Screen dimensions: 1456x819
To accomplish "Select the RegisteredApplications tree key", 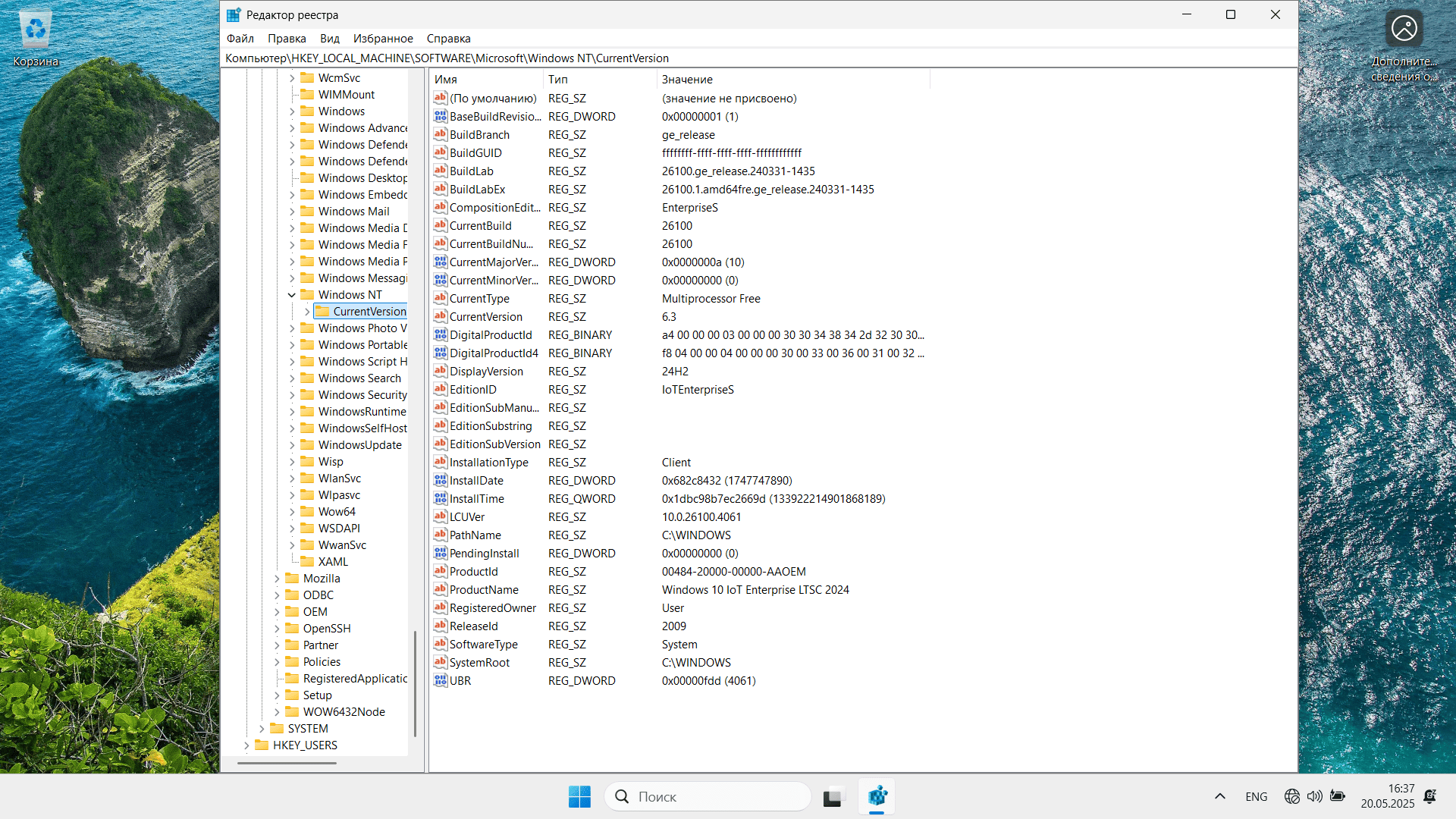I will (355, 679).
